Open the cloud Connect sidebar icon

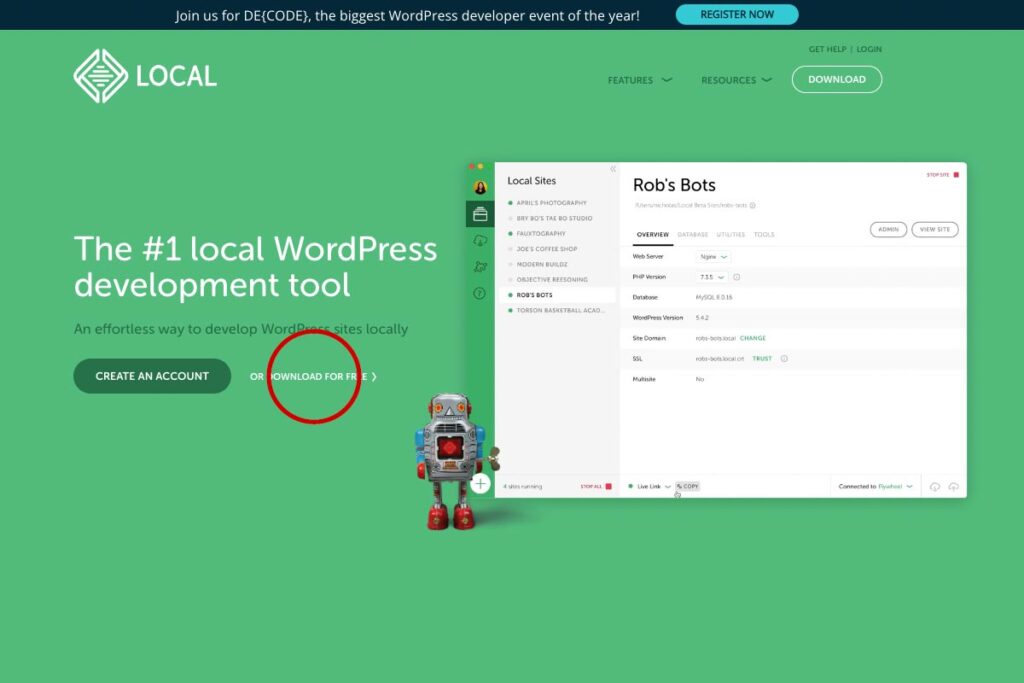[x=480, y=240]
